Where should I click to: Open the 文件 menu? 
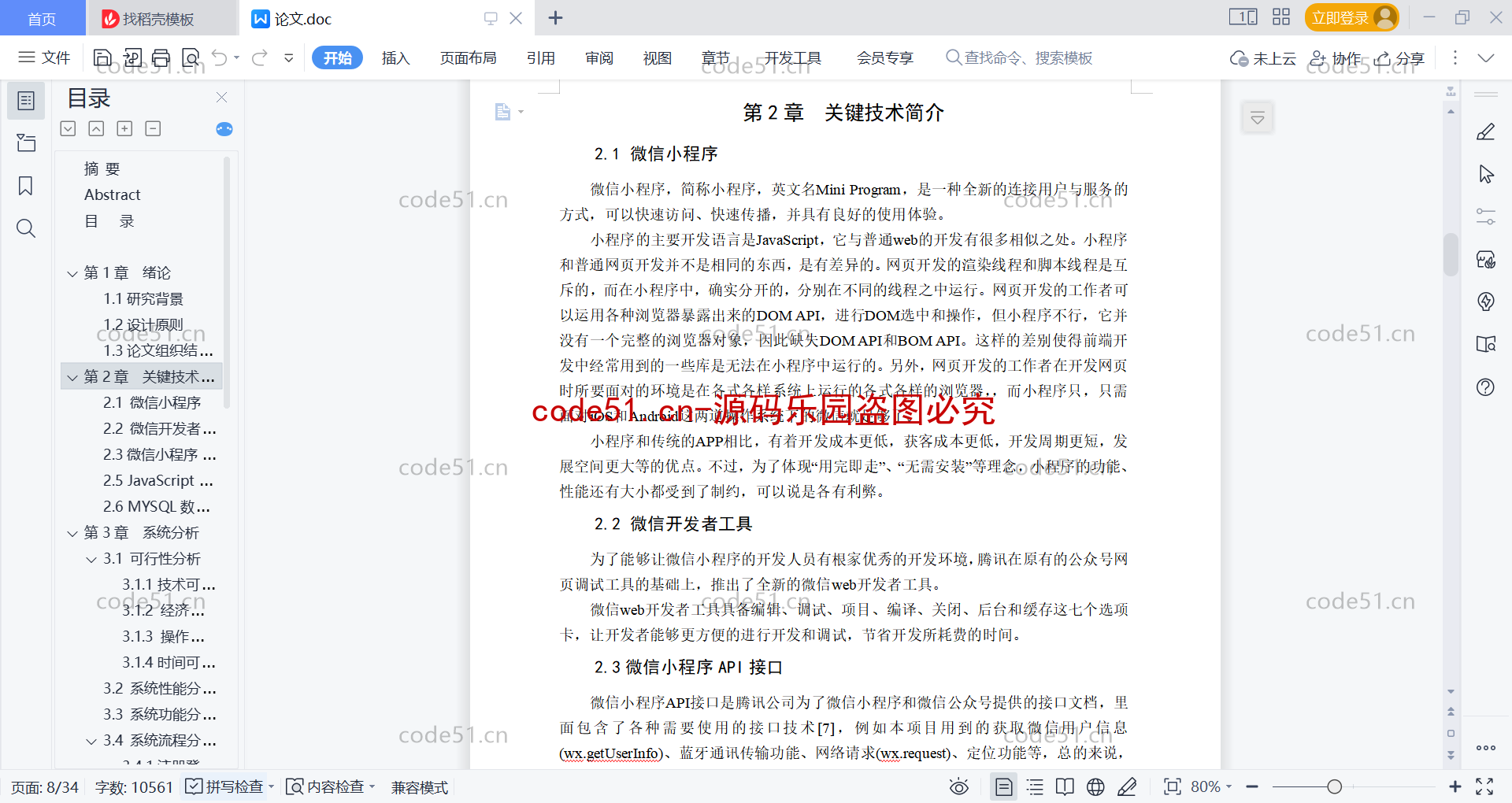45,57
